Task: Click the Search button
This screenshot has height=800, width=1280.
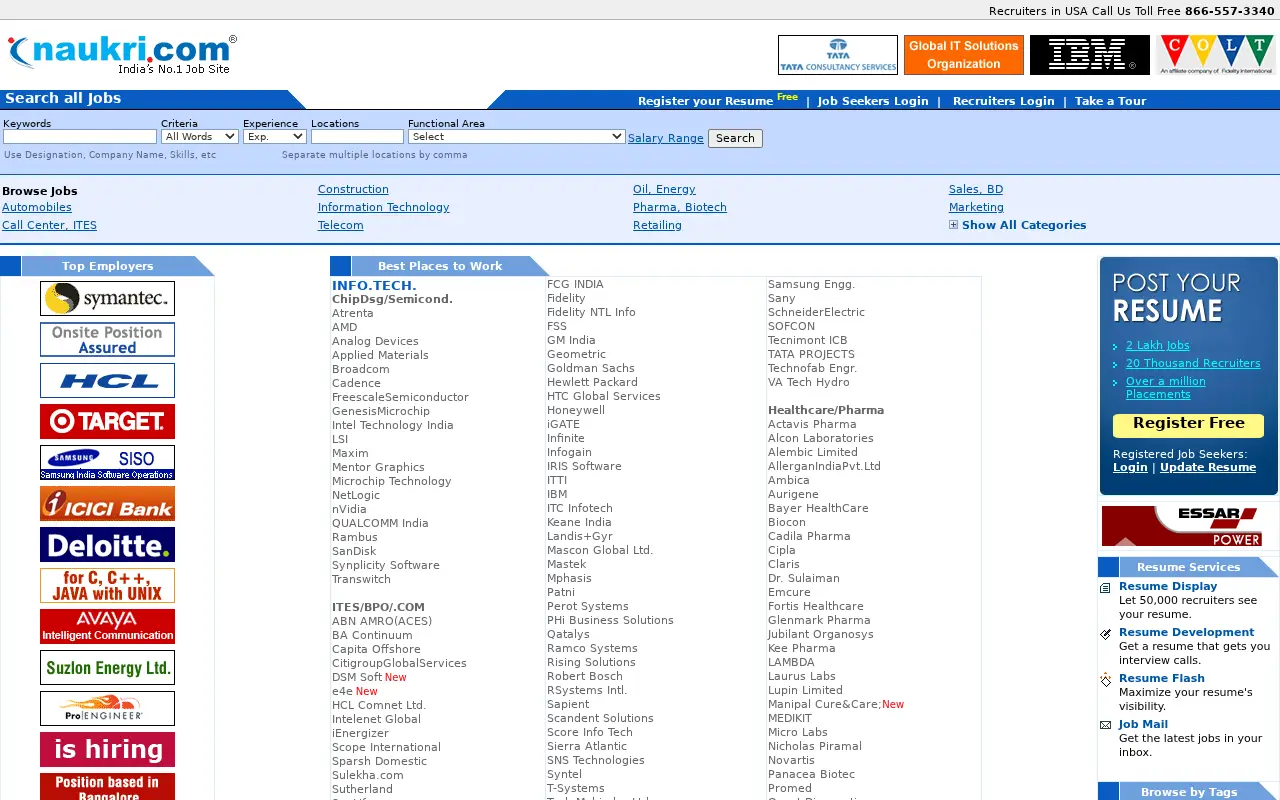Action: point(735,138)
